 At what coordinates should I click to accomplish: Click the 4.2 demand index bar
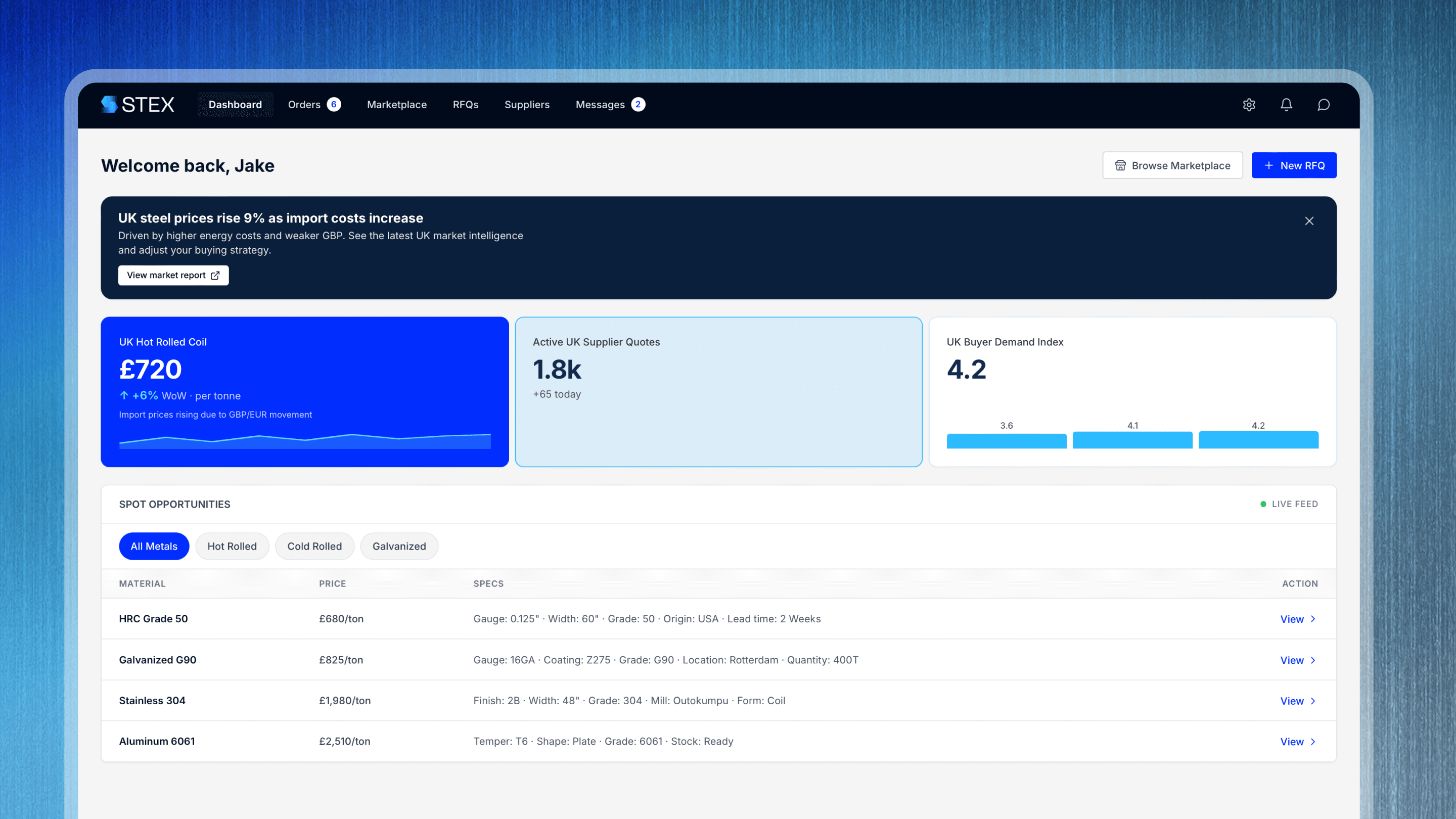pyautogui.click(x=1258, y=440)
